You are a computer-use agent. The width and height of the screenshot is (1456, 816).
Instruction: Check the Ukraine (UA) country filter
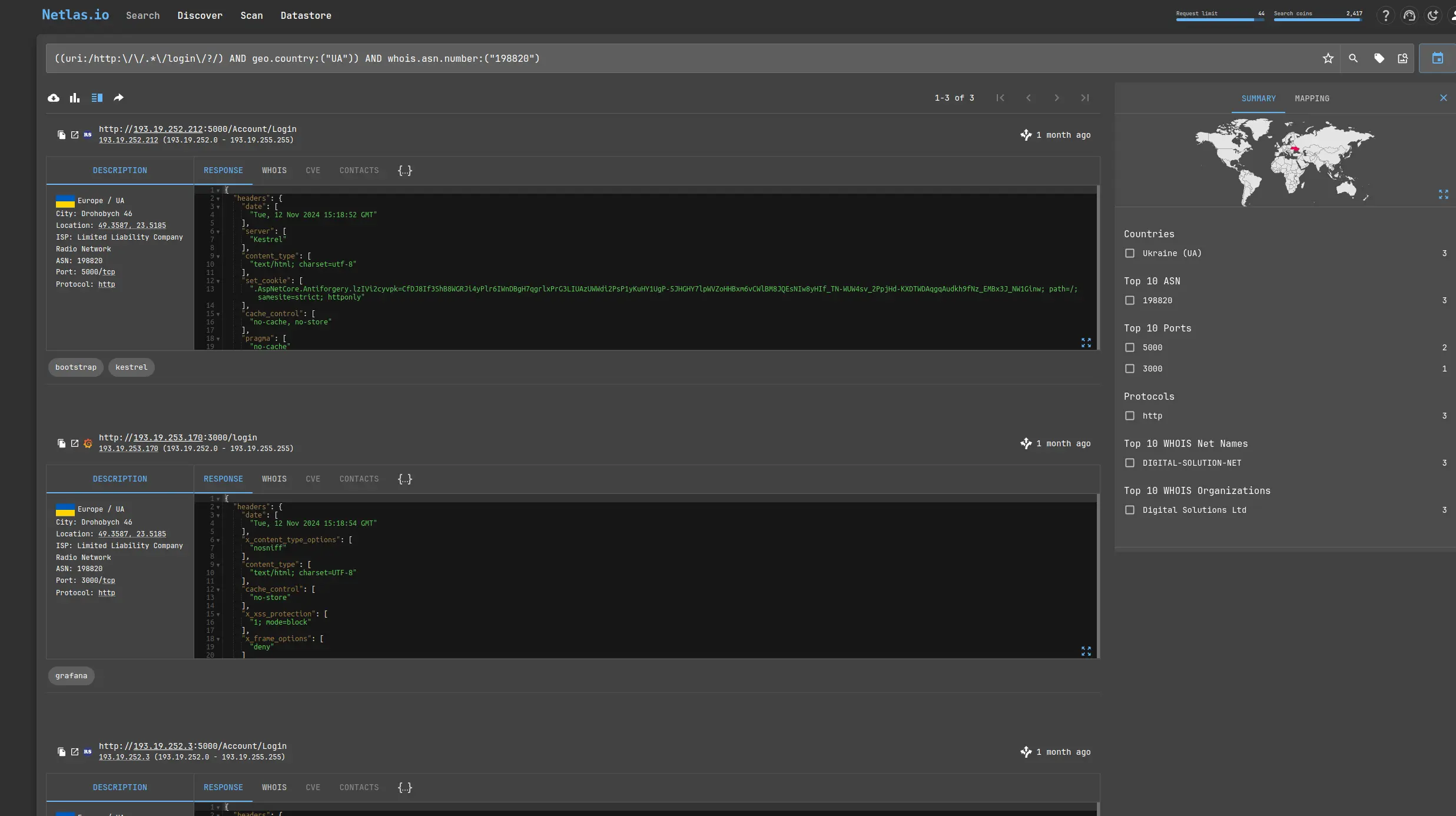coord(1129,253)
